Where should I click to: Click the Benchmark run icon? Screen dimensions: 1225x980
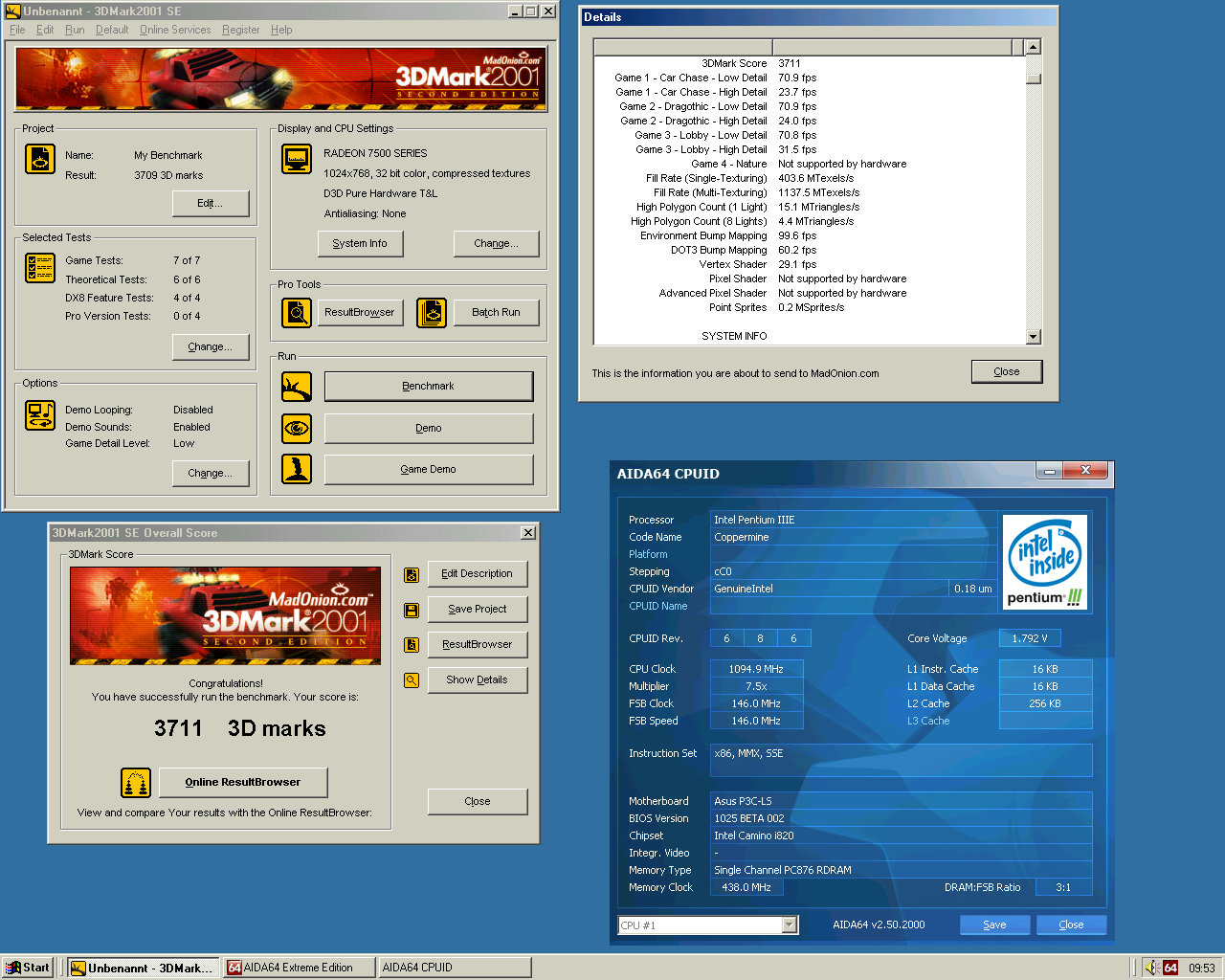[x=297, y=387]
